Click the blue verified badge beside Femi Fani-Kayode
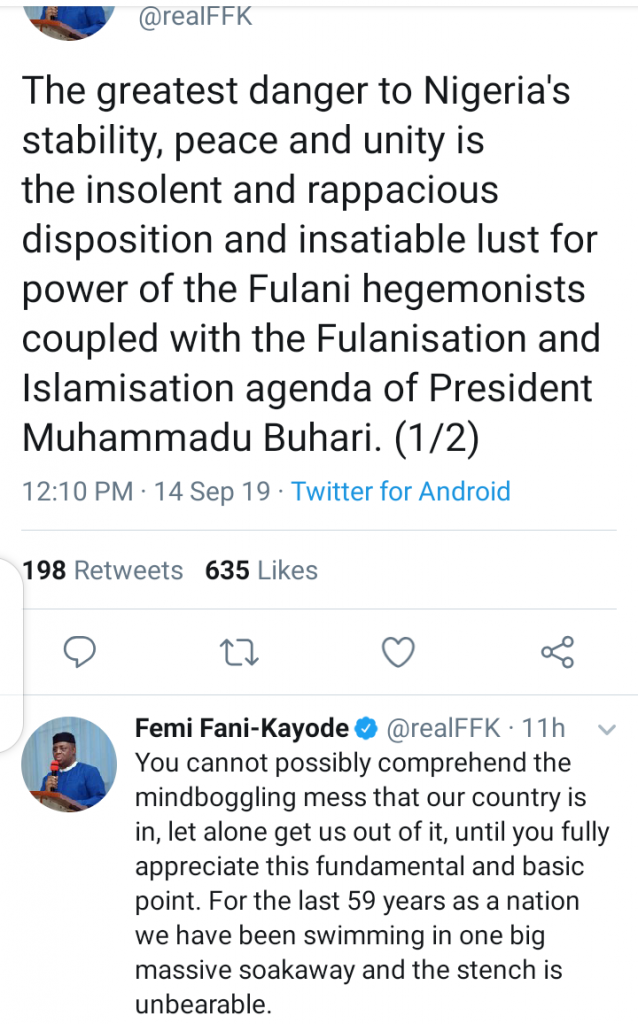This screenshot has height=1024, width=638. pyautogui.click(x=368, y=730)
